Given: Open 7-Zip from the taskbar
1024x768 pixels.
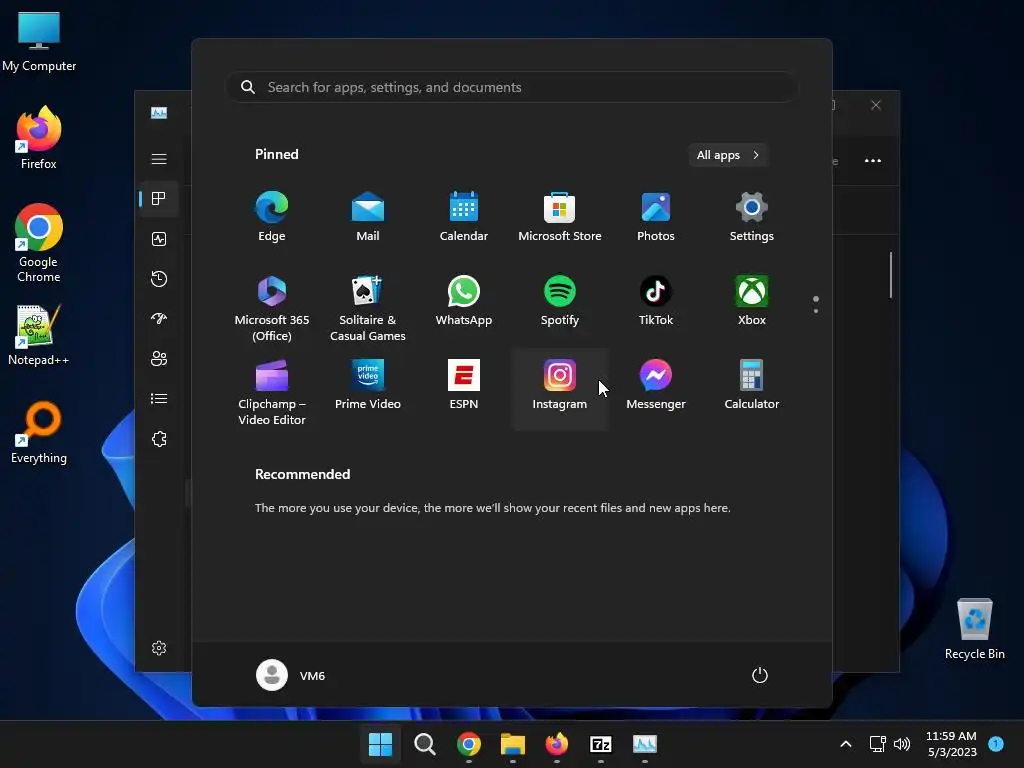Looking at the screenshot, I should [x=601, y=744].
